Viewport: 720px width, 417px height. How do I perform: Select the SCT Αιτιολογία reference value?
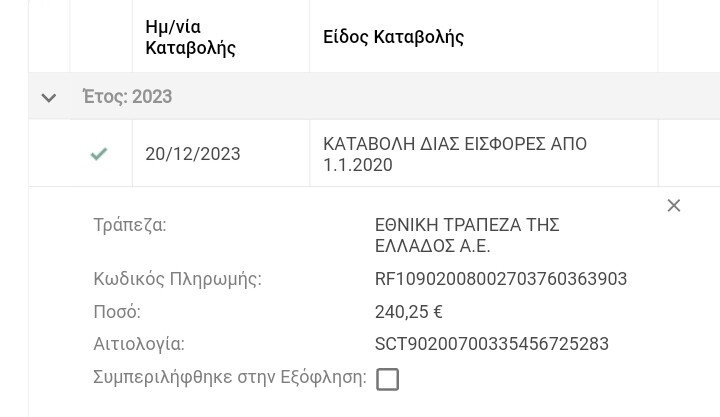492,344
